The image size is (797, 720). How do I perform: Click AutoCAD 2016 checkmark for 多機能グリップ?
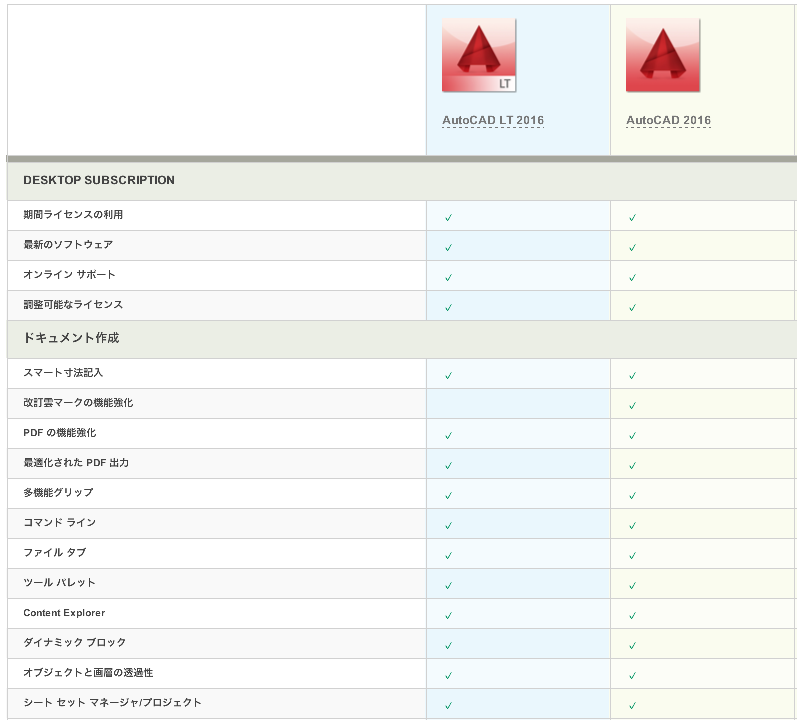click(632, 496)
